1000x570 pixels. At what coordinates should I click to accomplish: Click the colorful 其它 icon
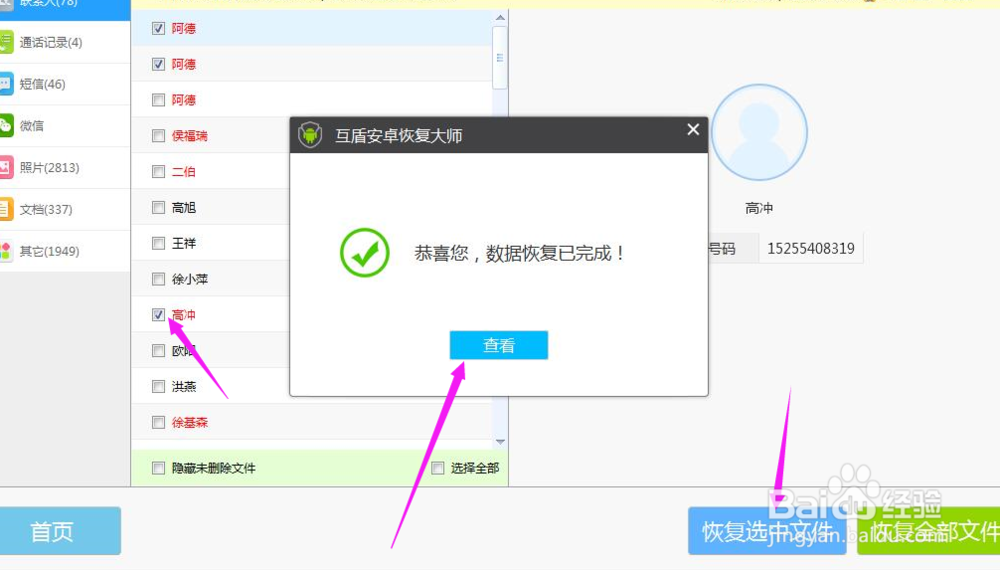pos(6,251)
